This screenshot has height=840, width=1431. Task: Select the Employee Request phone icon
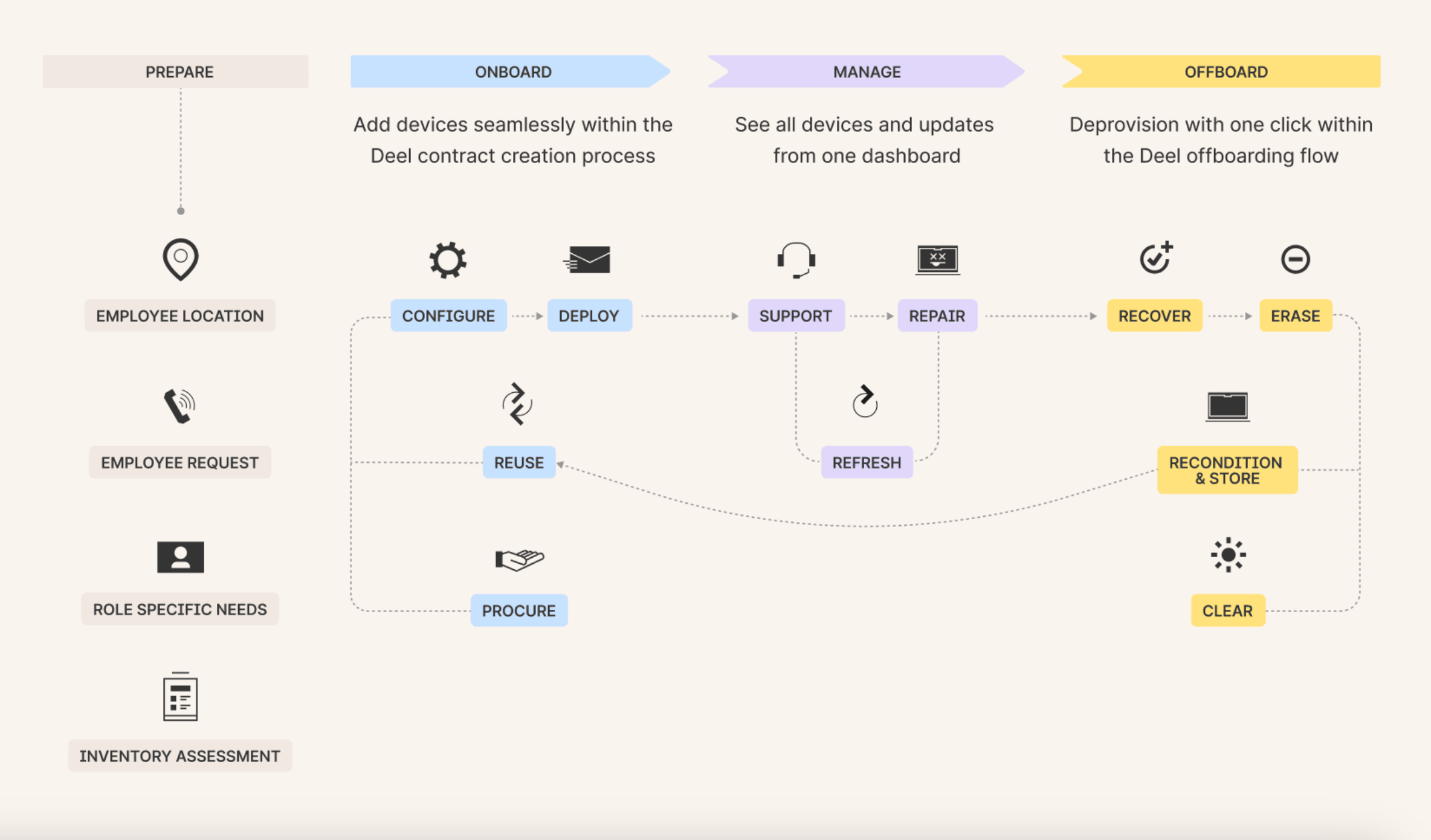[179, 405]
